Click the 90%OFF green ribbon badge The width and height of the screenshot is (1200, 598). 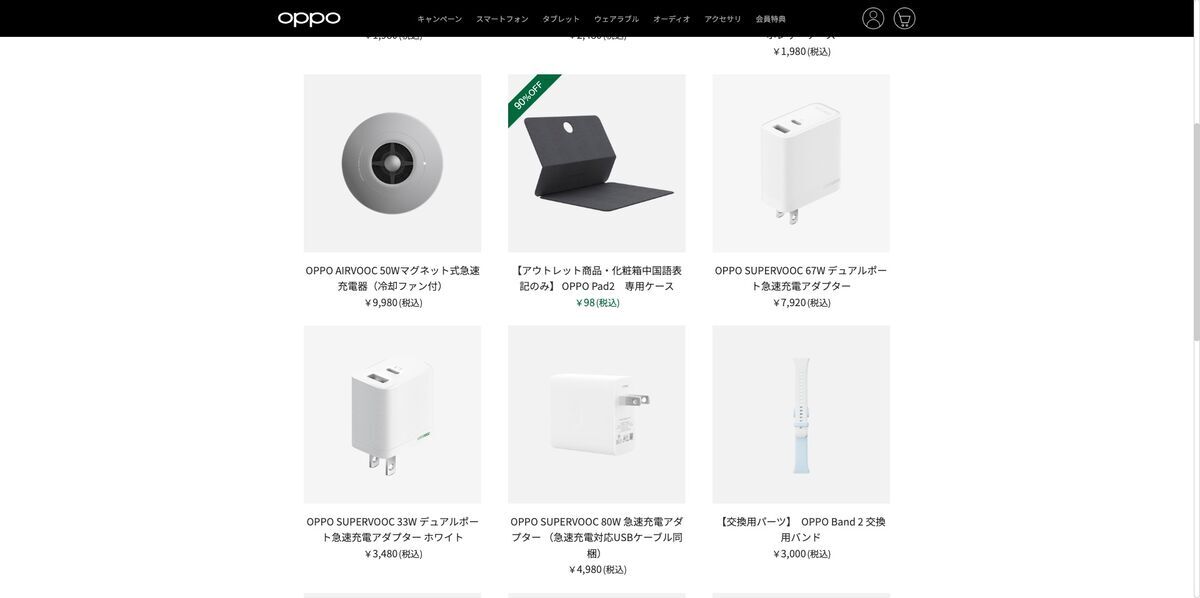tap(528, 95)
